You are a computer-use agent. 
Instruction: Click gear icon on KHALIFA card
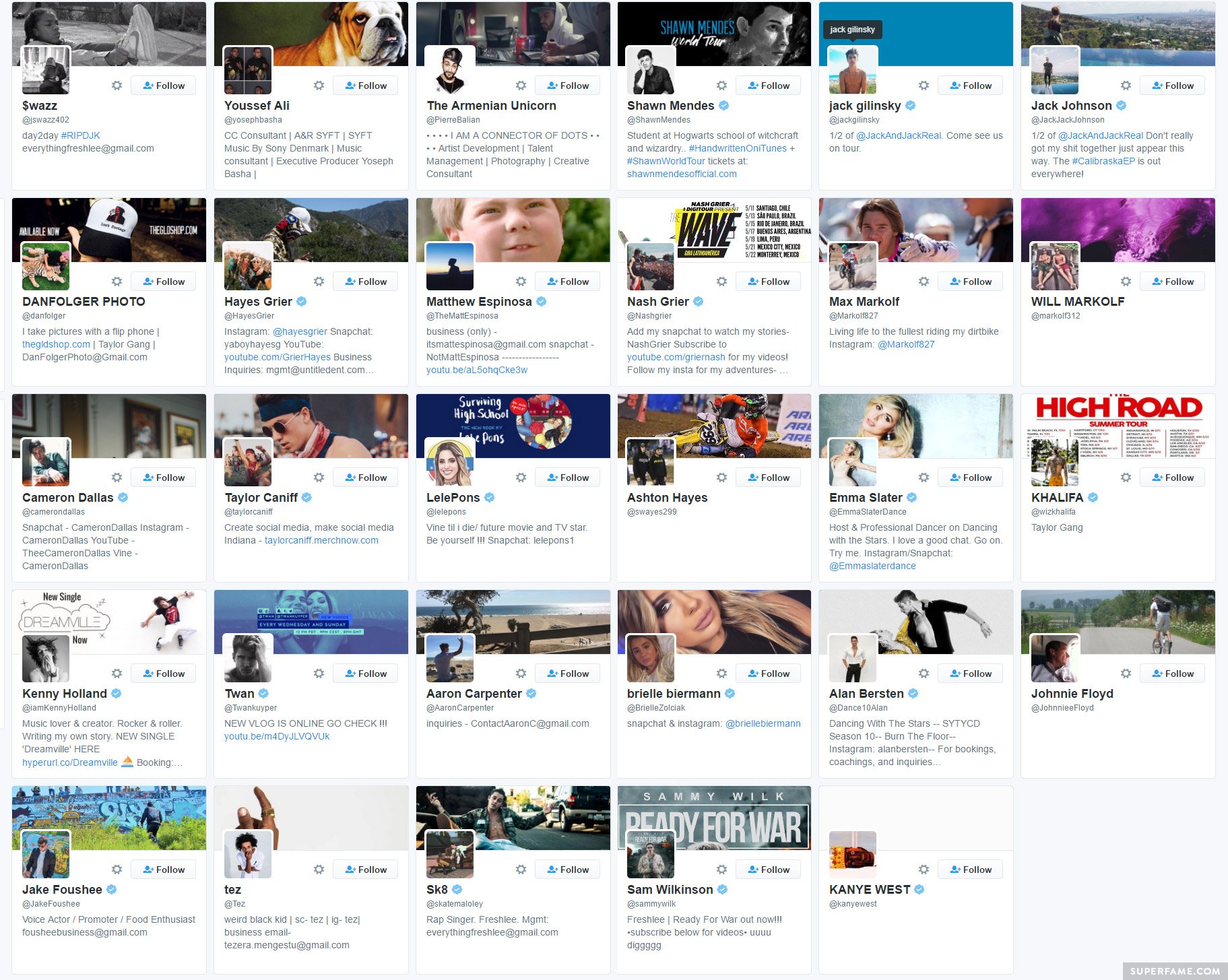tap(1126, 478)
